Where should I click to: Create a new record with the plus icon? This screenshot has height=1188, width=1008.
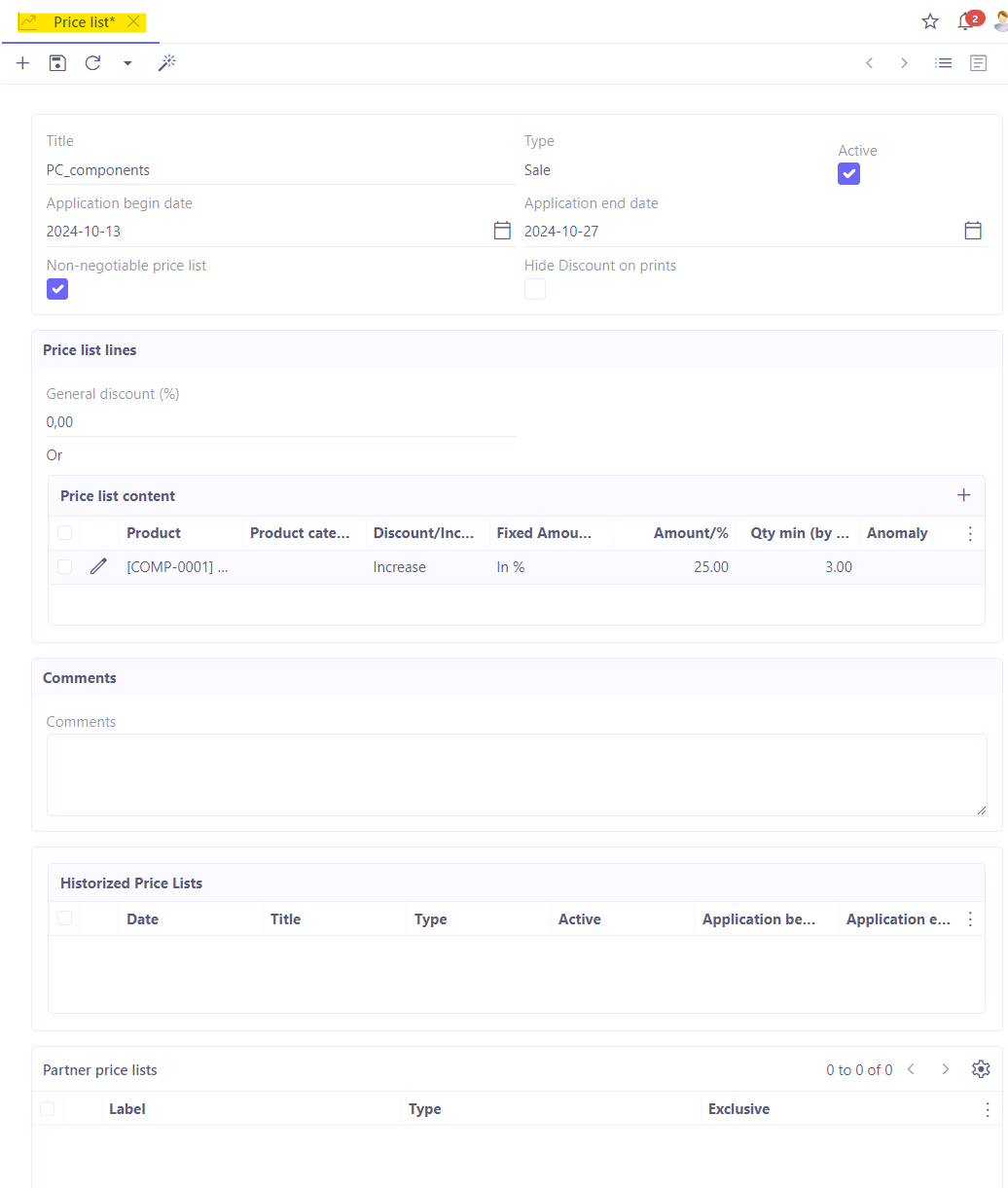coord(21,62)
